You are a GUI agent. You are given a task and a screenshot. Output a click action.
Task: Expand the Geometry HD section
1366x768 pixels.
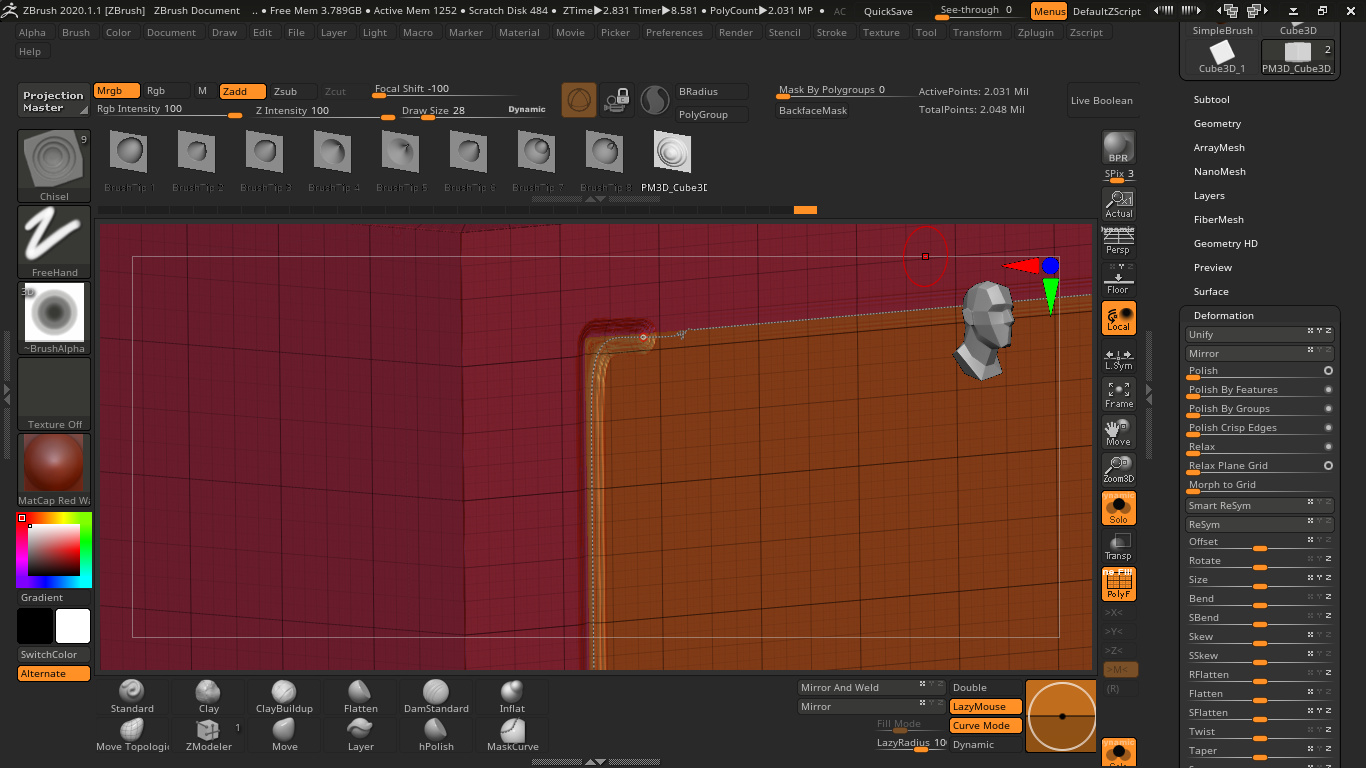click(1226, 244)
